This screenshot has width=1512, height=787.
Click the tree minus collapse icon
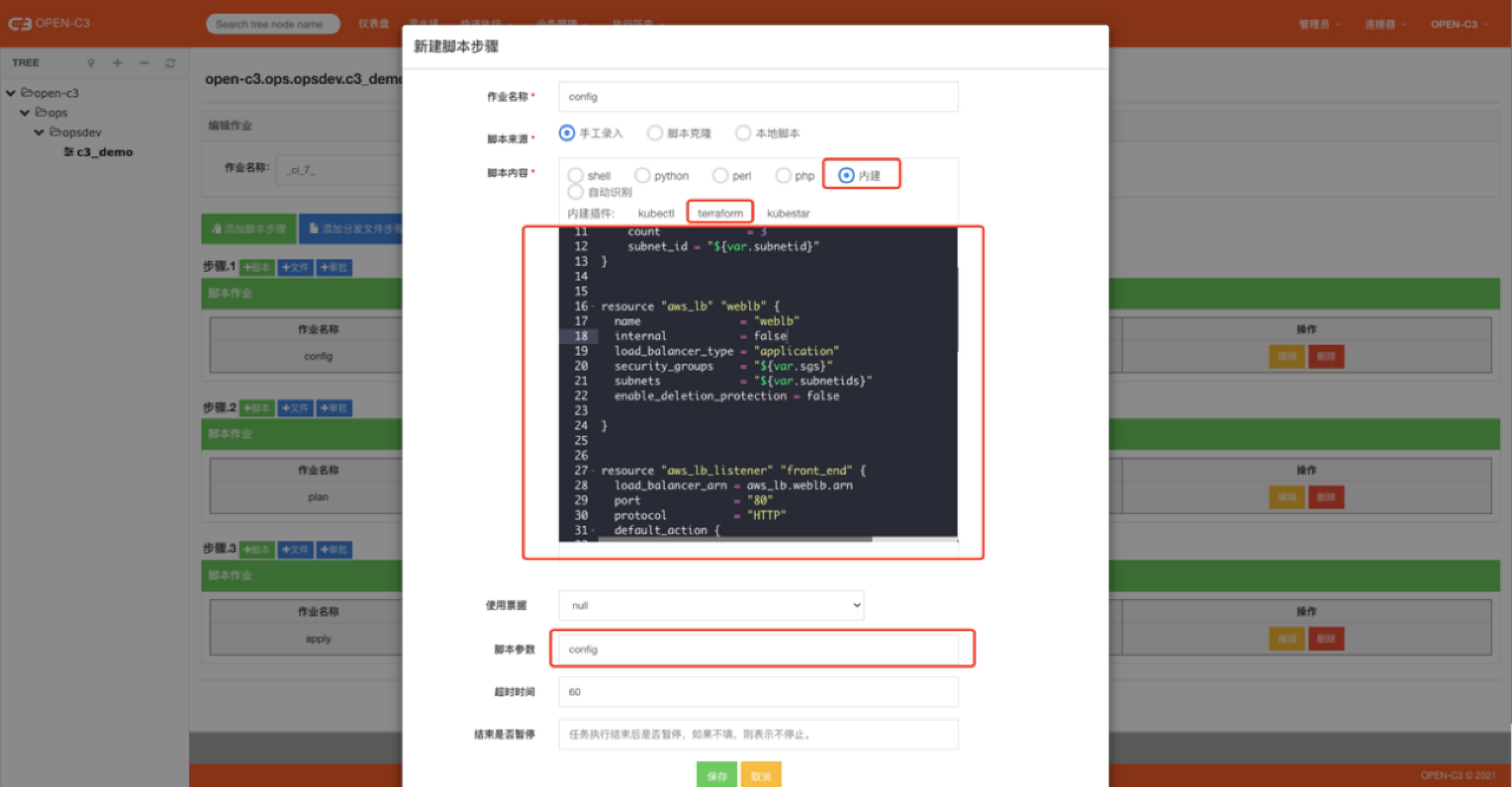tap(144, 63)
